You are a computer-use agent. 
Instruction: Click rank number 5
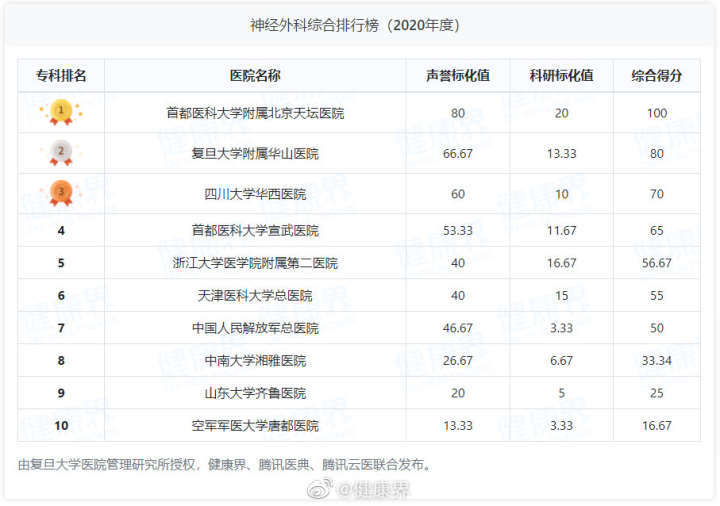point(61,263)
